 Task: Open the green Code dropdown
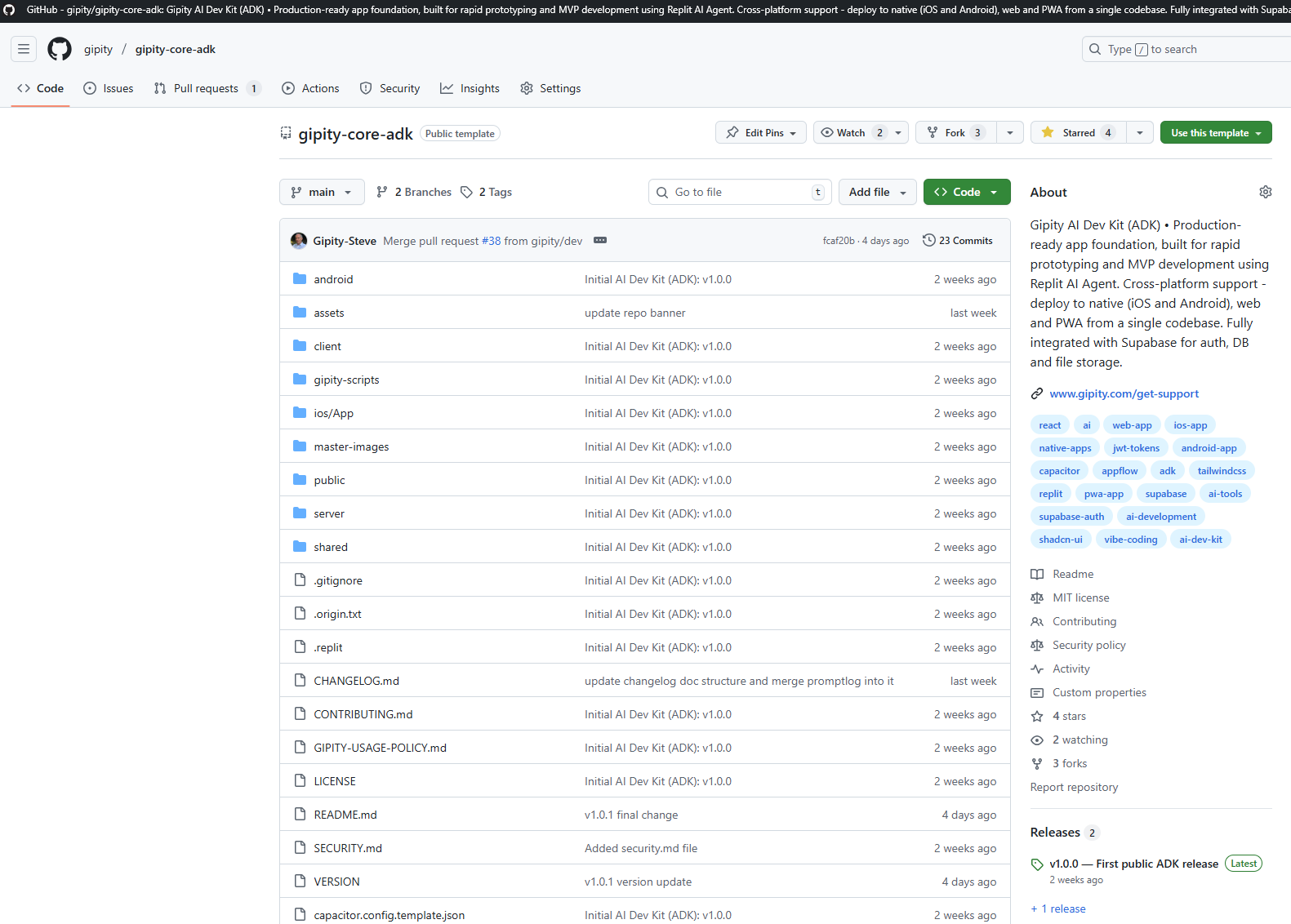click(967, 192)
